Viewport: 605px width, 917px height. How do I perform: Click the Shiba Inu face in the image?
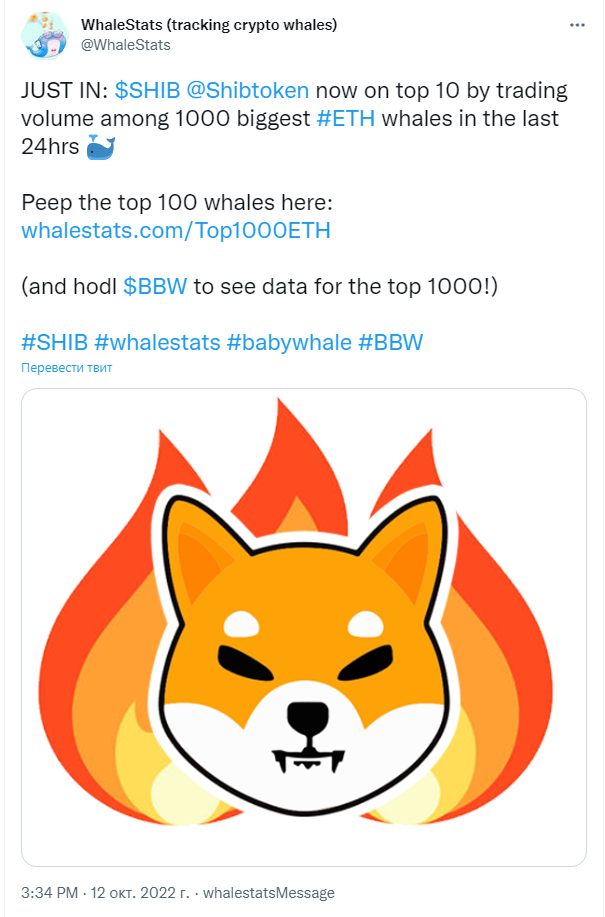pos(305,652)
